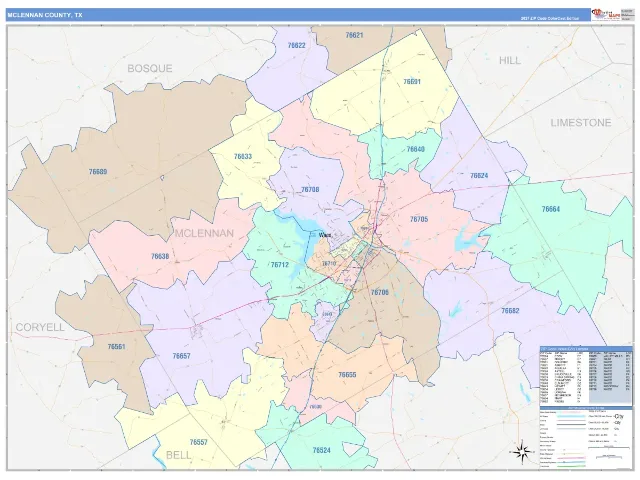Select ZIP code label 76624
Image resolution: width=640 pixels, height=480 pixels.
coord(479,176)
